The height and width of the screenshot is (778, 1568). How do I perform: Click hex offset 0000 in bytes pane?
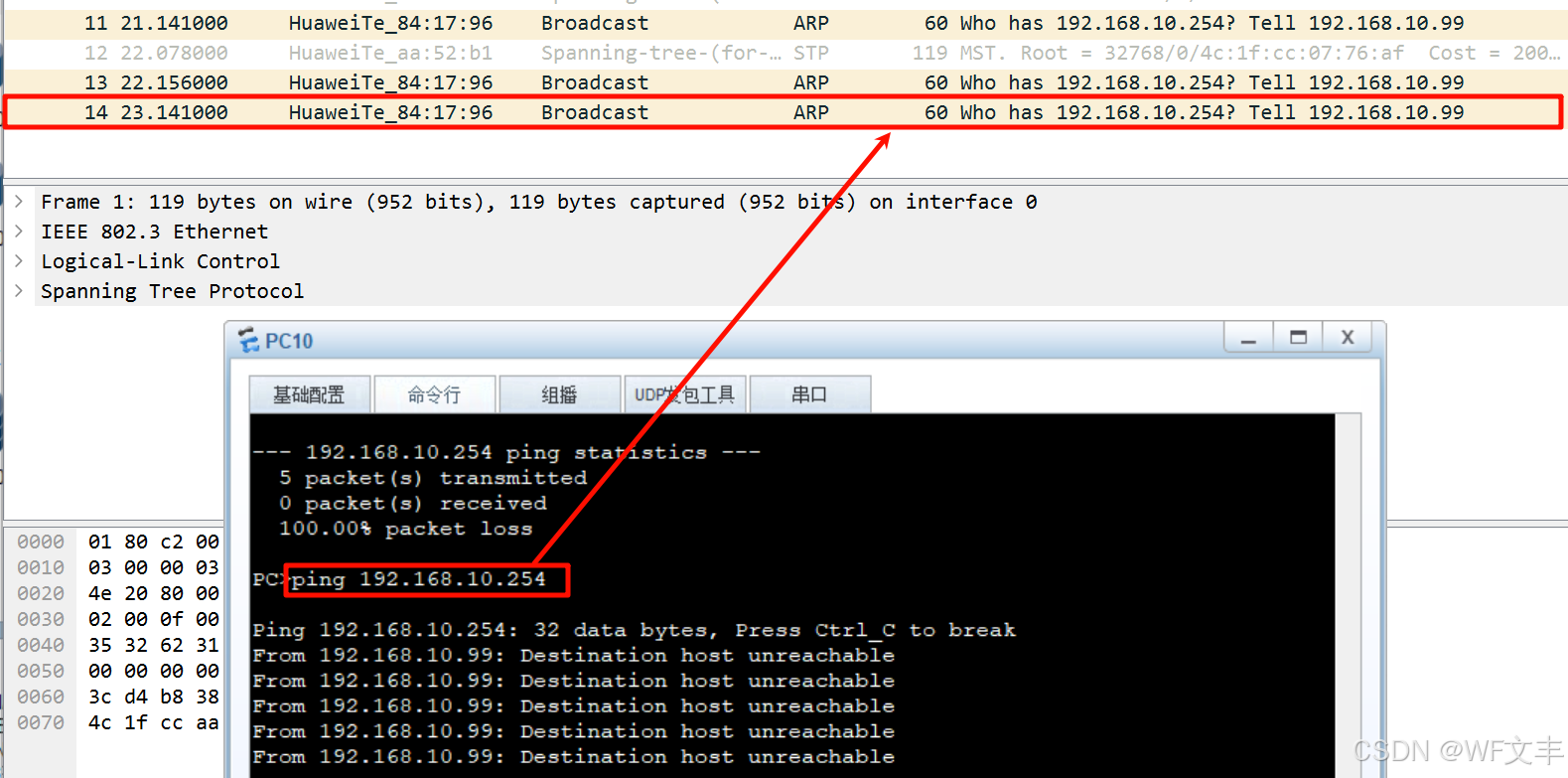[41, 542]
